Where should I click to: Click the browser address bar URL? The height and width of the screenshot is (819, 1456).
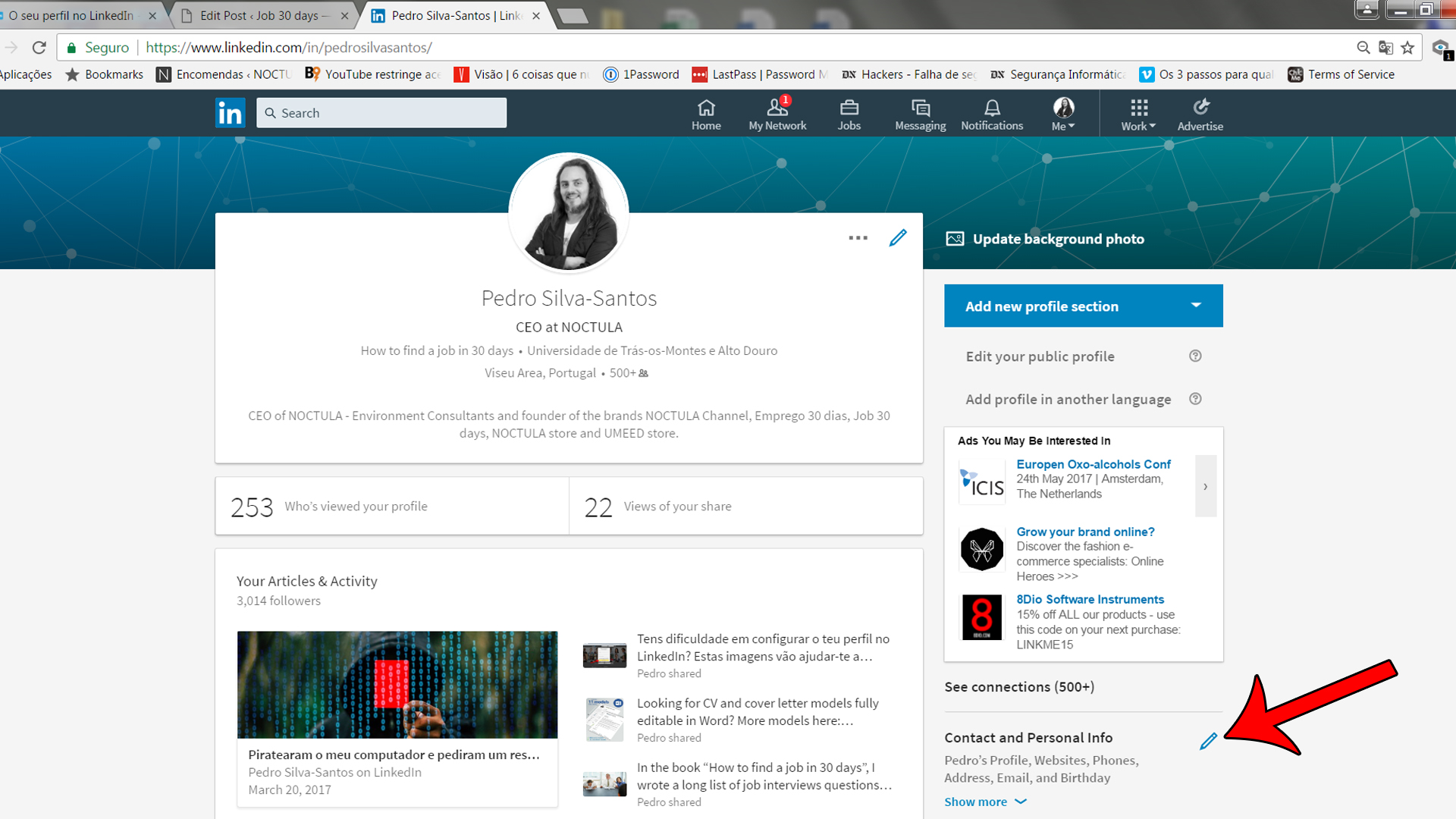point(289,48)
